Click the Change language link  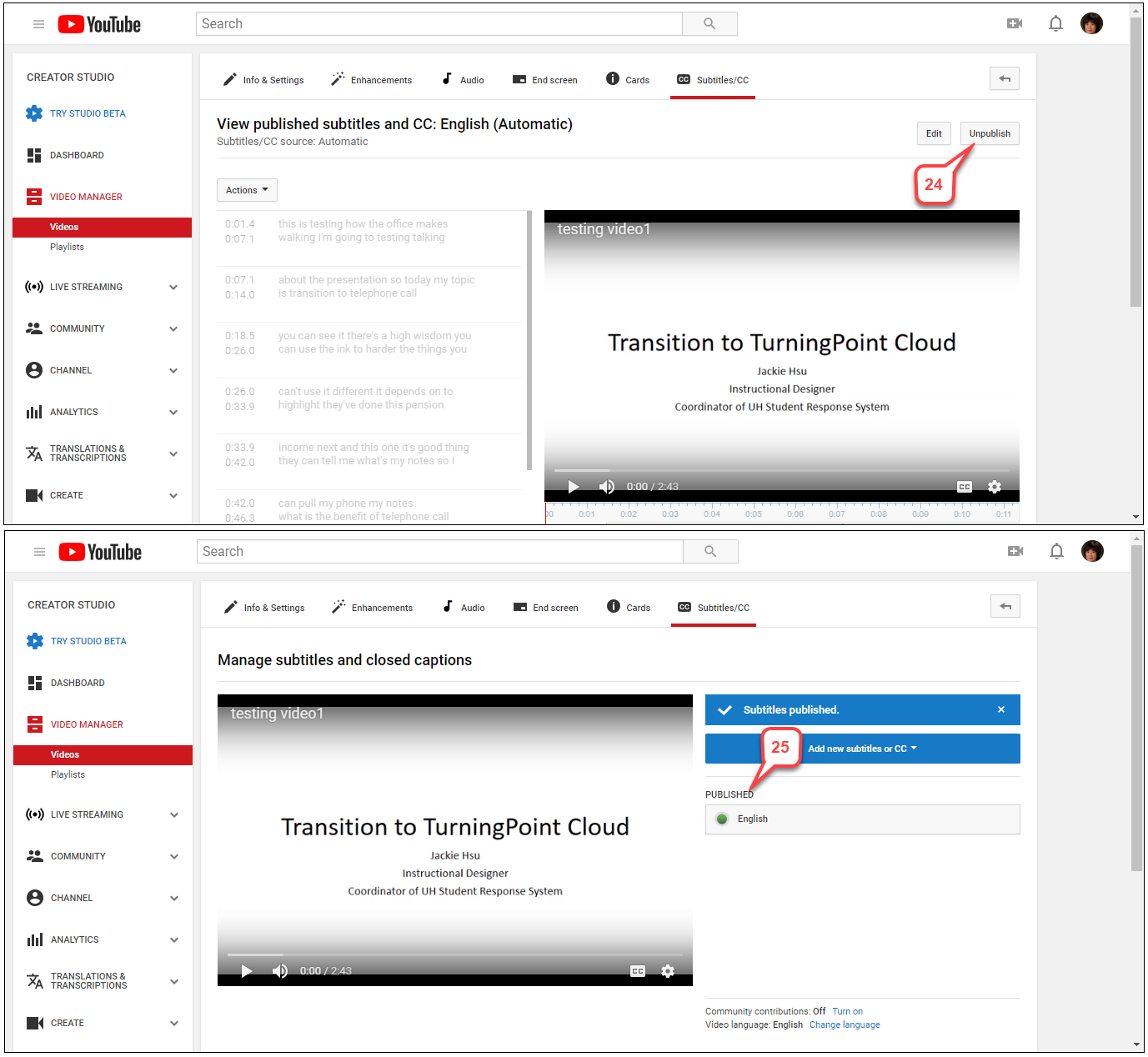pyautogui.click(x=845, y=1024)
